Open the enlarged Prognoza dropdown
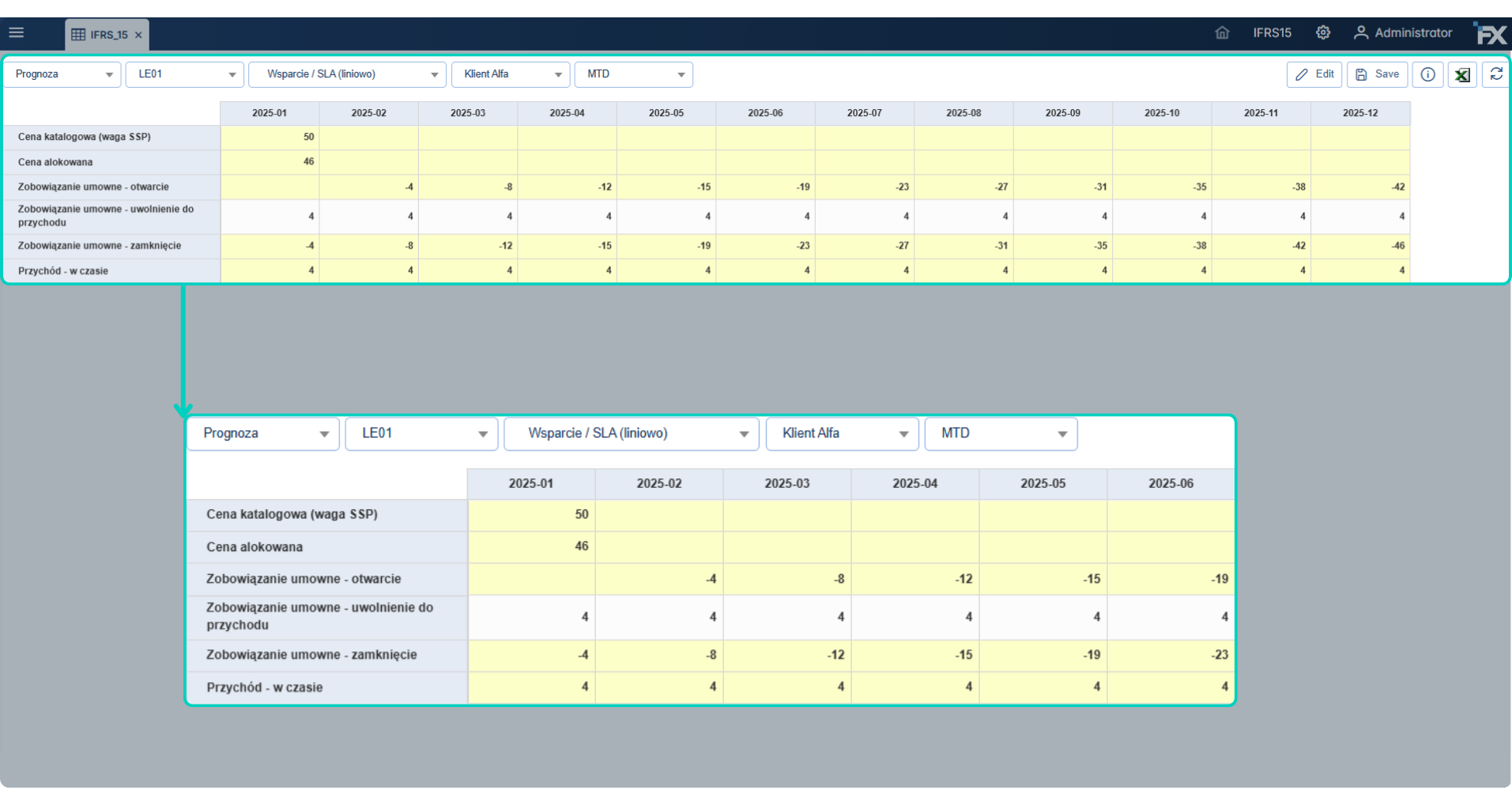 point(263,434)
